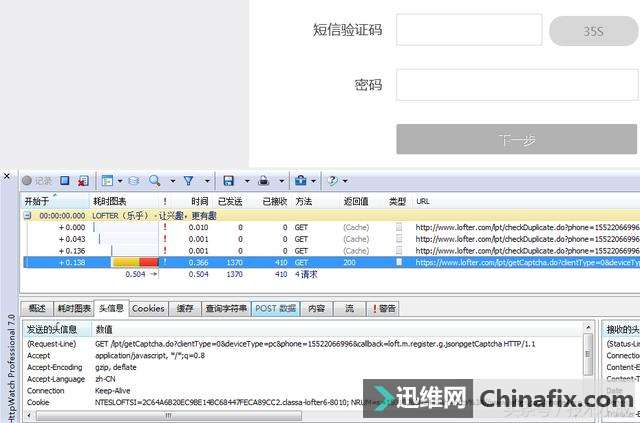This screenshot has width=640, height=423.
Task: Click the warning exclamation on +0.000 row
Action: point(165,227)
